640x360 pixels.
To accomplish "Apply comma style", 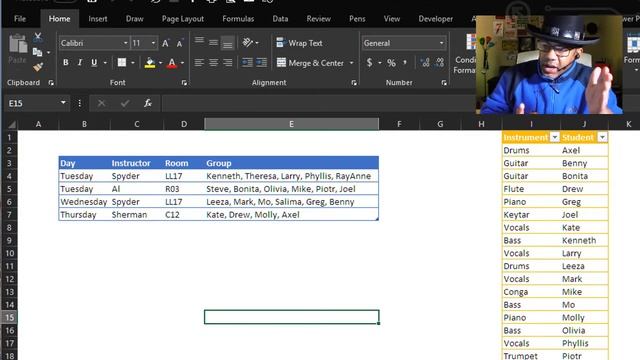I will coord(405,62).
